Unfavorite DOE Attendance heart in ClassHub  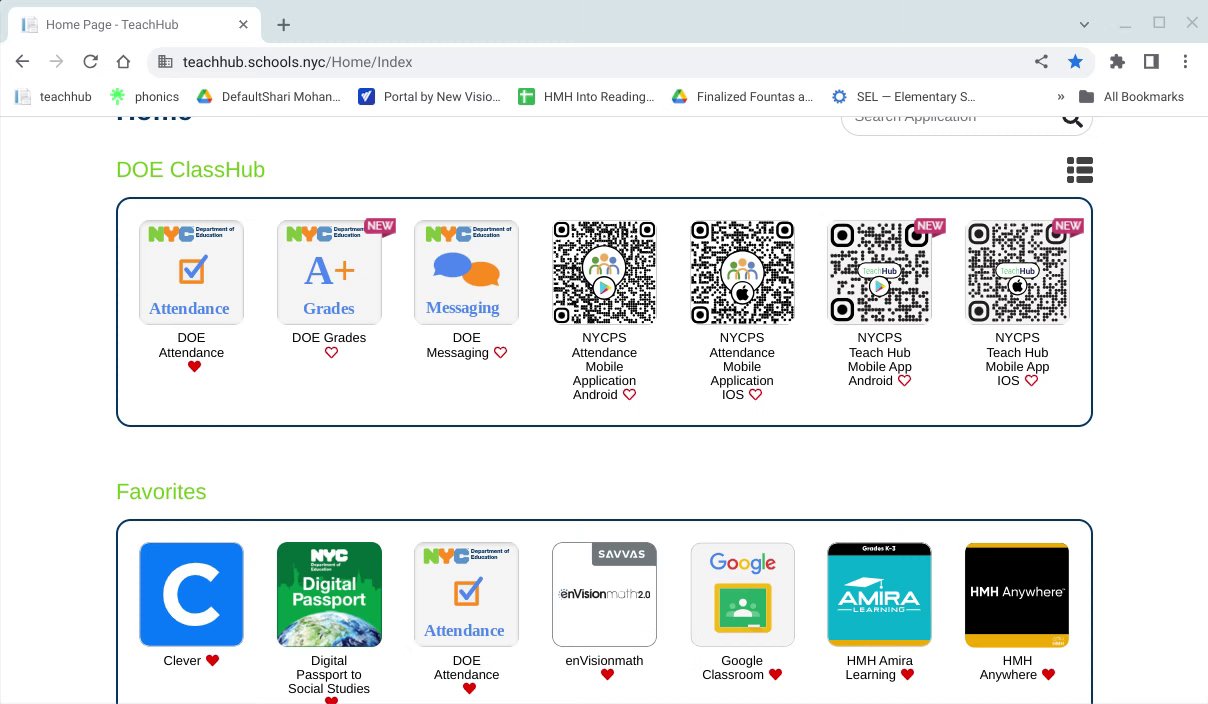[x=194, y=367]
